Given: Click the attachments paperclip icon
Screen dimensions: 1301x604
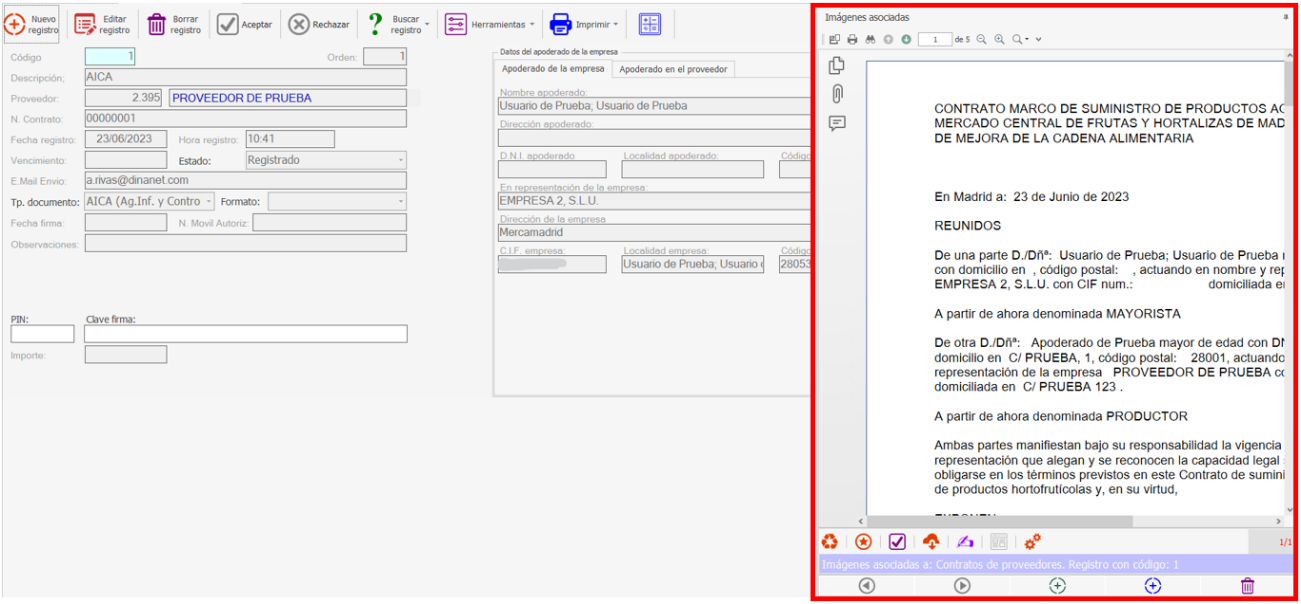Looking at the screenshot, I should [837, 94].
